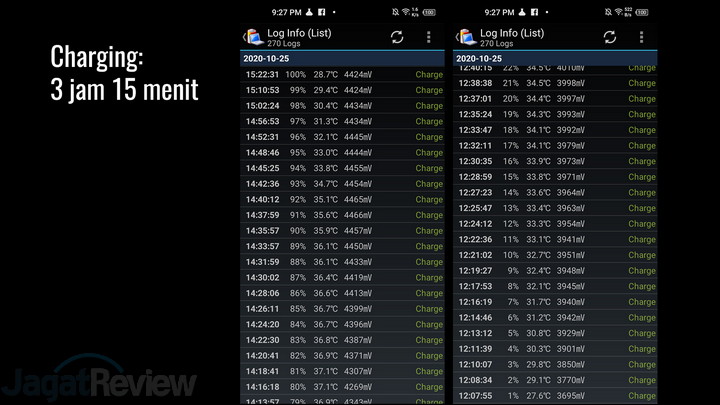Tap the 270 Logs subtitle on the right screen
The image size is (720, 405).
pos(496,45)
